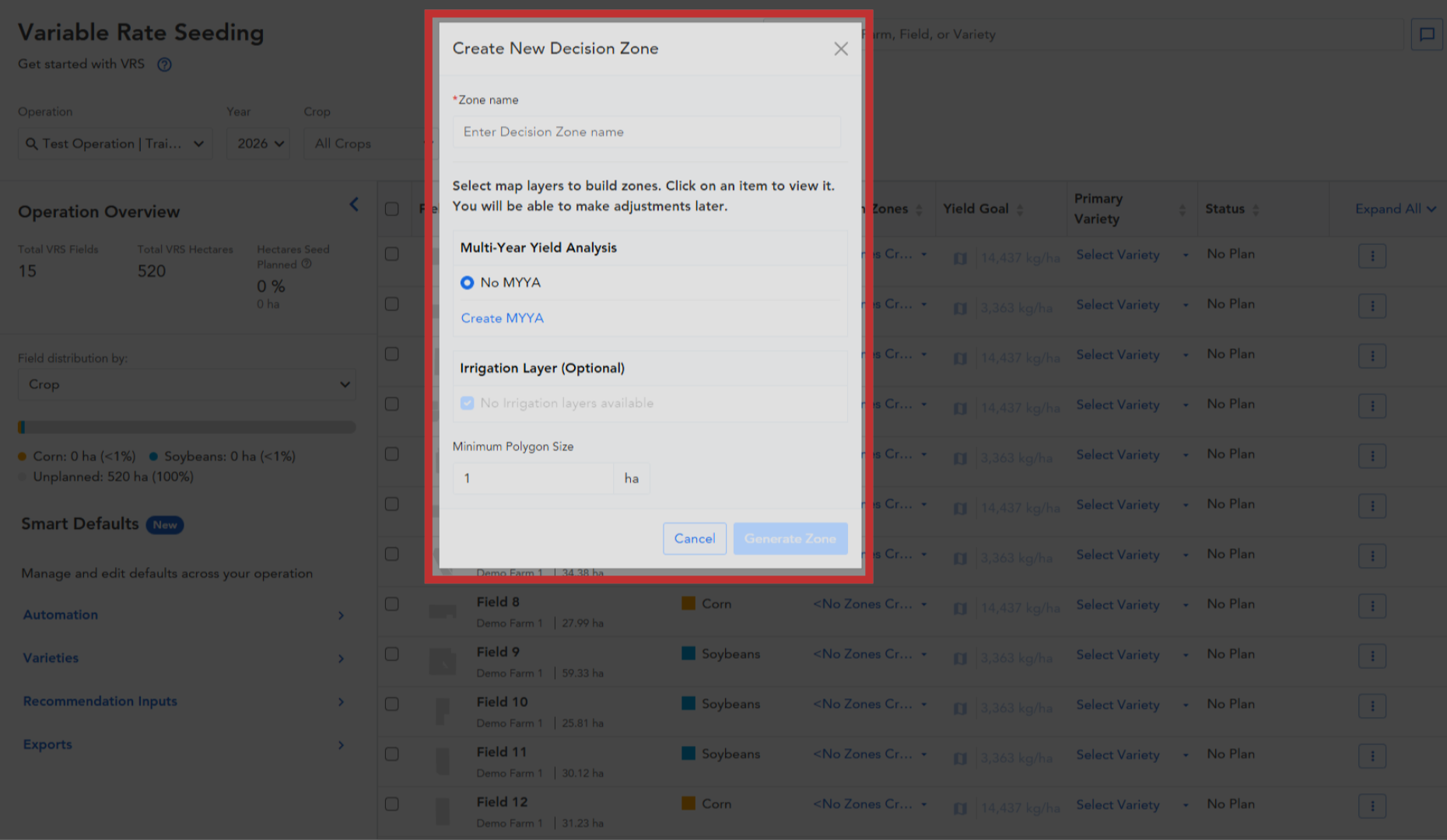The image size is (1447, 840).
Task: Click the Varieties row chevron arrow
Action: pos(341,659)
